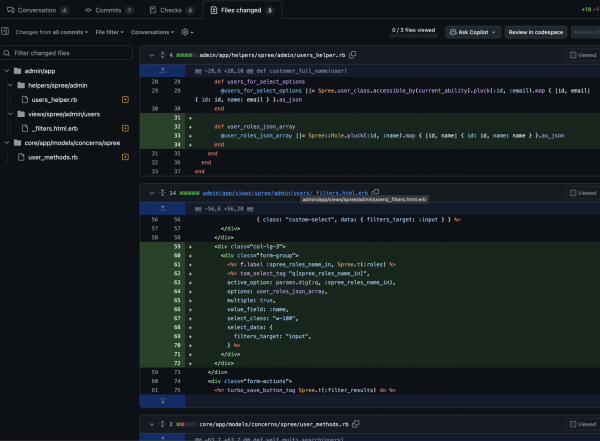Click the users_helper.rb file icon in tree
Image resolution: width=600 pixels, height=441 pixels.
(x=25, y=100)
